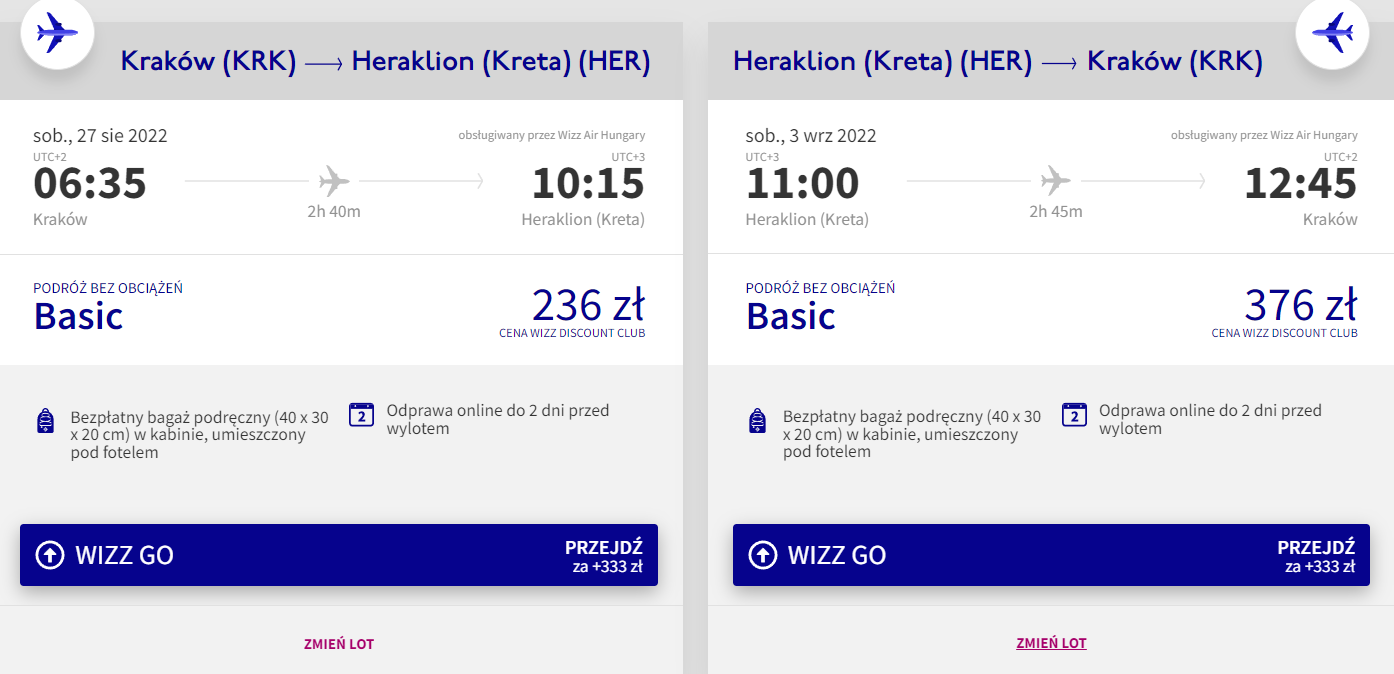Click the upgrade arrow icon on left WIZZ GO
This screenshot has width=1394, height=674.
point(49,555)
